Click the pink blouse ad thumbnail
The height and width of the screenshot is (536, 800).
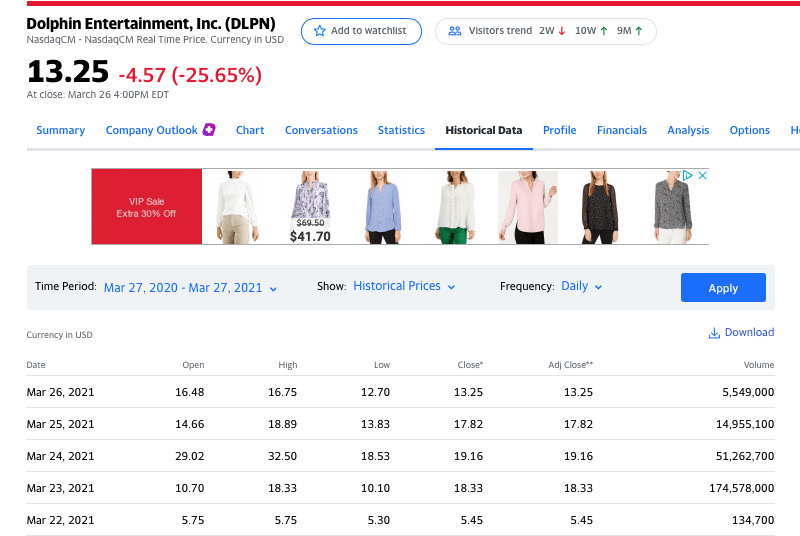tap(528, 207)
